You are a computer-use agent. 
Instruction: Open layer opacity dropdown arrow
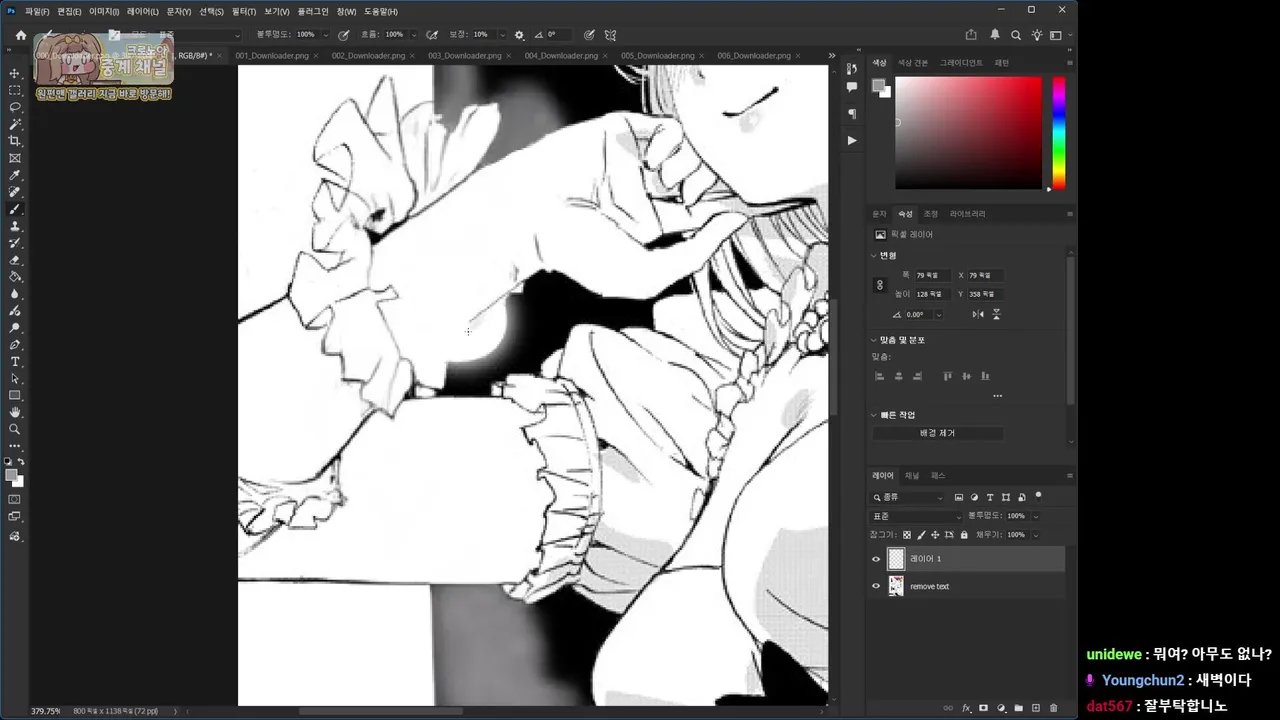(x=1035, y=516)
